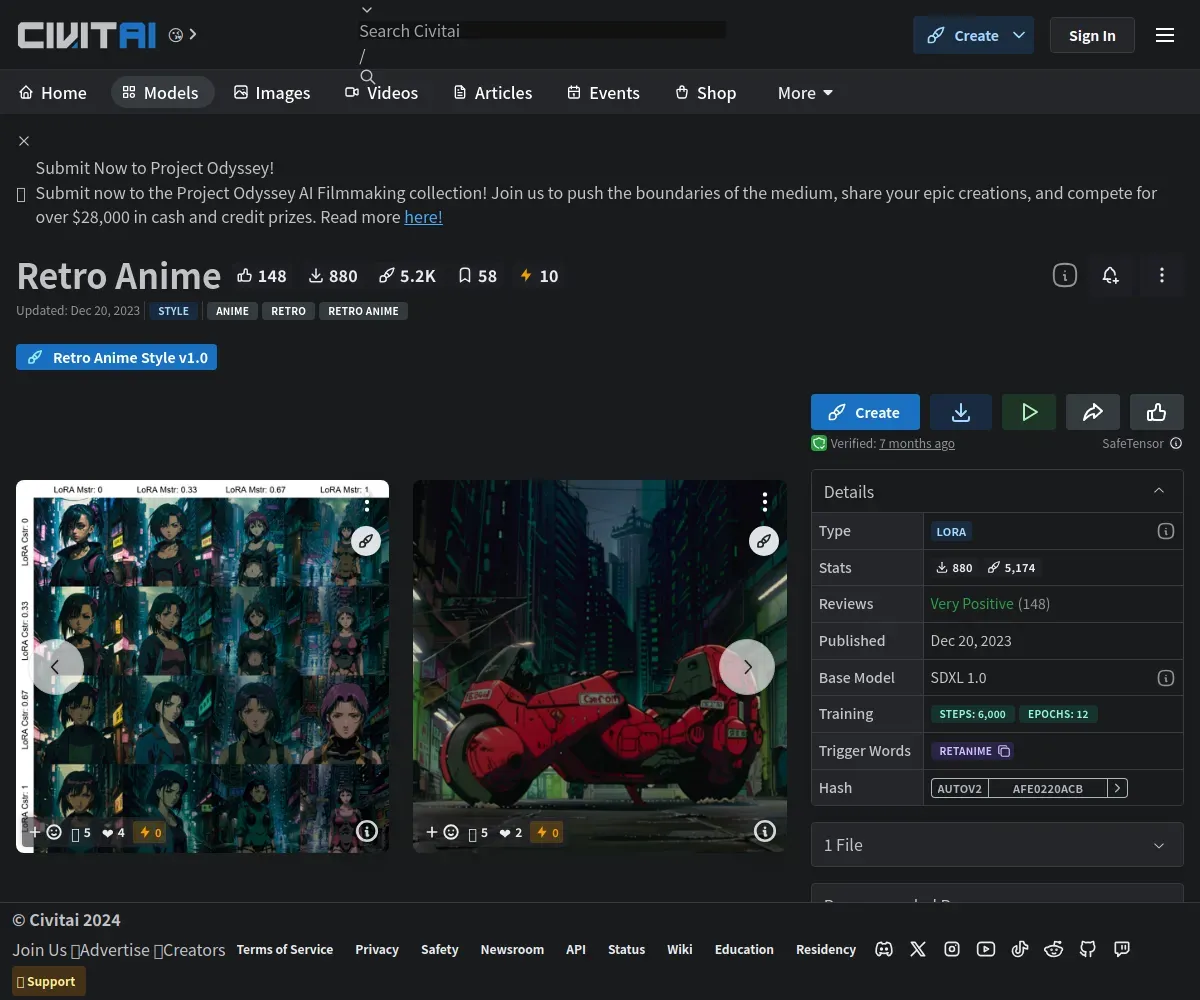Click the green play icon button
Screen dimensions: 1200x1000
coord(1029,412)
